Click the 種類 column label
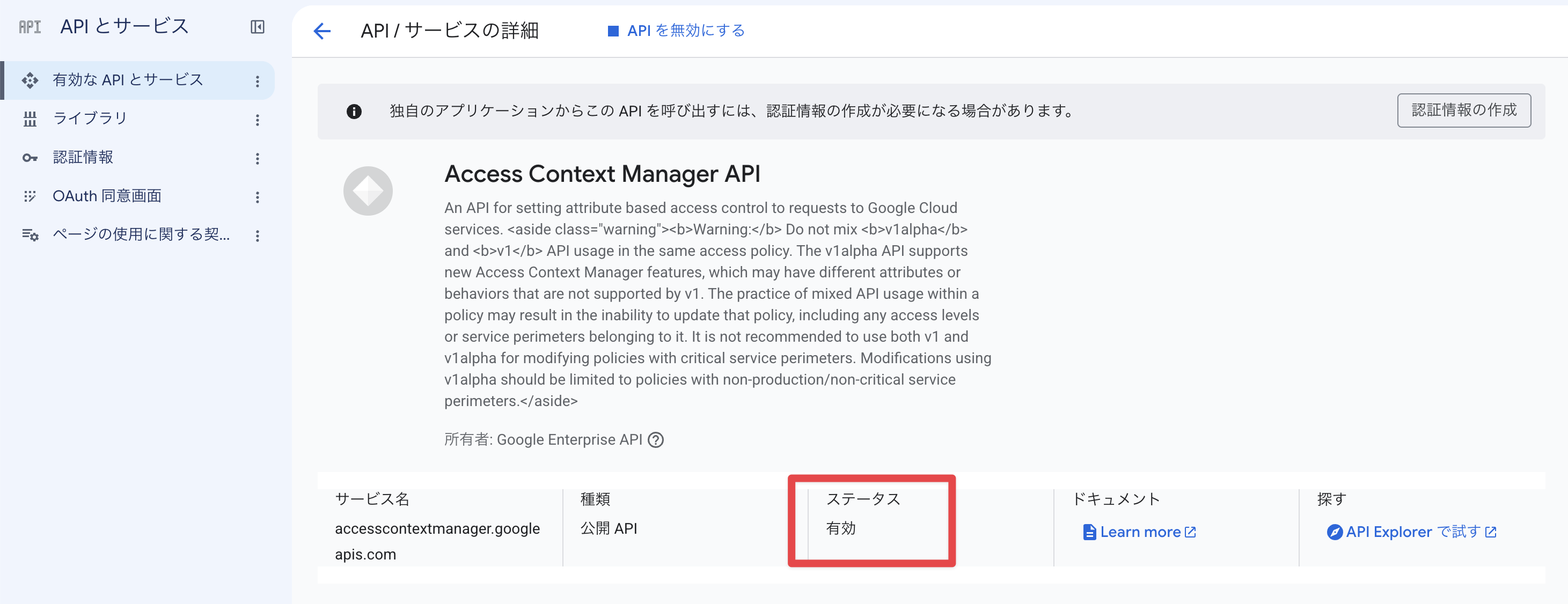 click(595, 499)
